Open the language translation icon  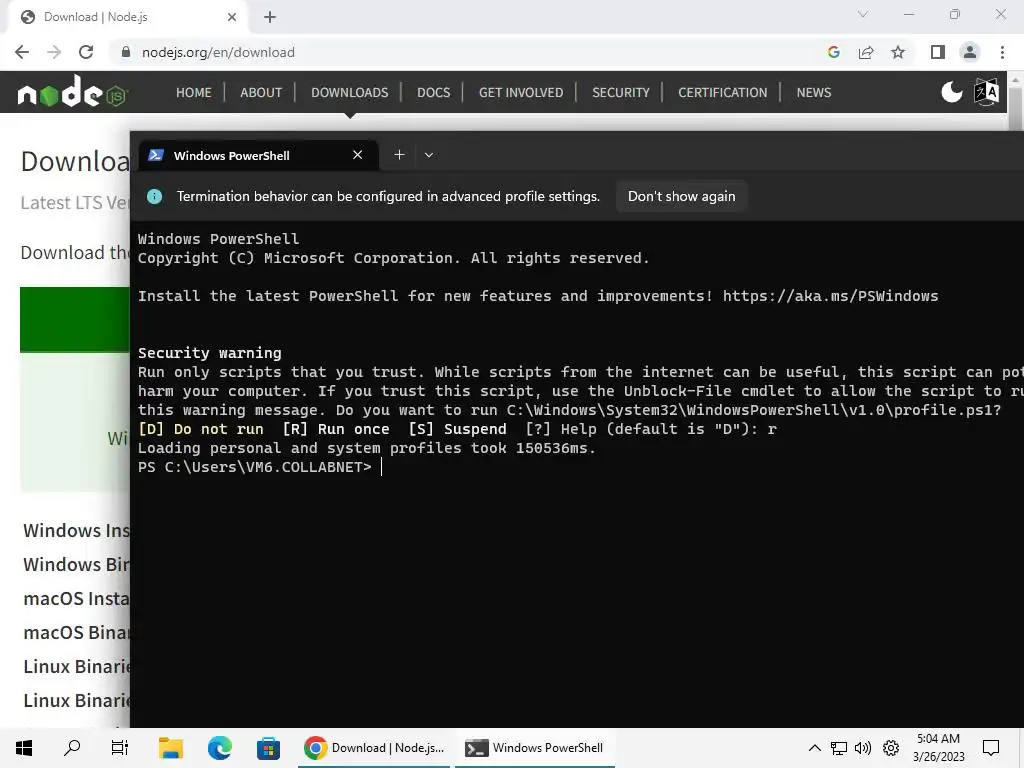point(986,92)
